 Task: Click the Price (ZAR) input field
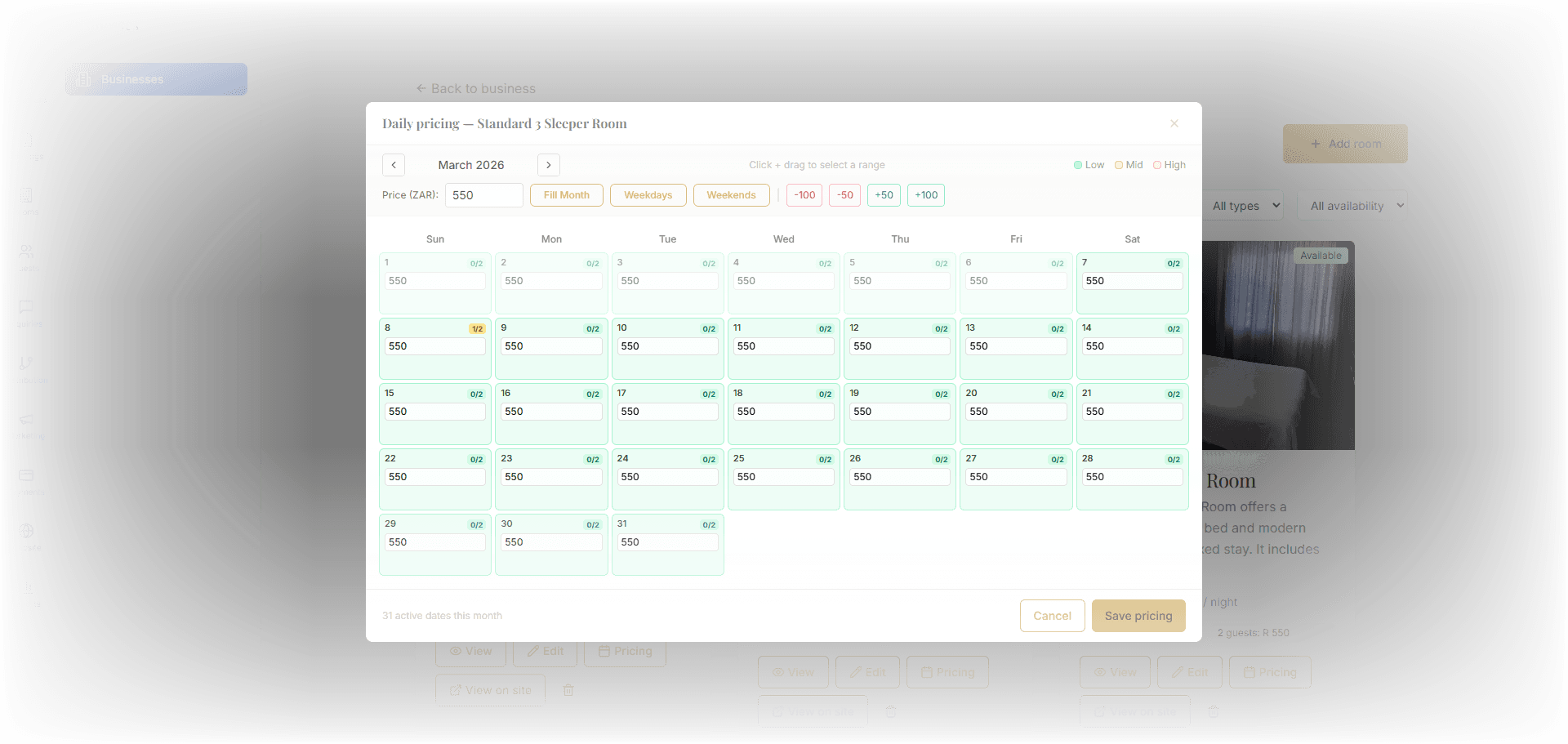click(483, 195)
